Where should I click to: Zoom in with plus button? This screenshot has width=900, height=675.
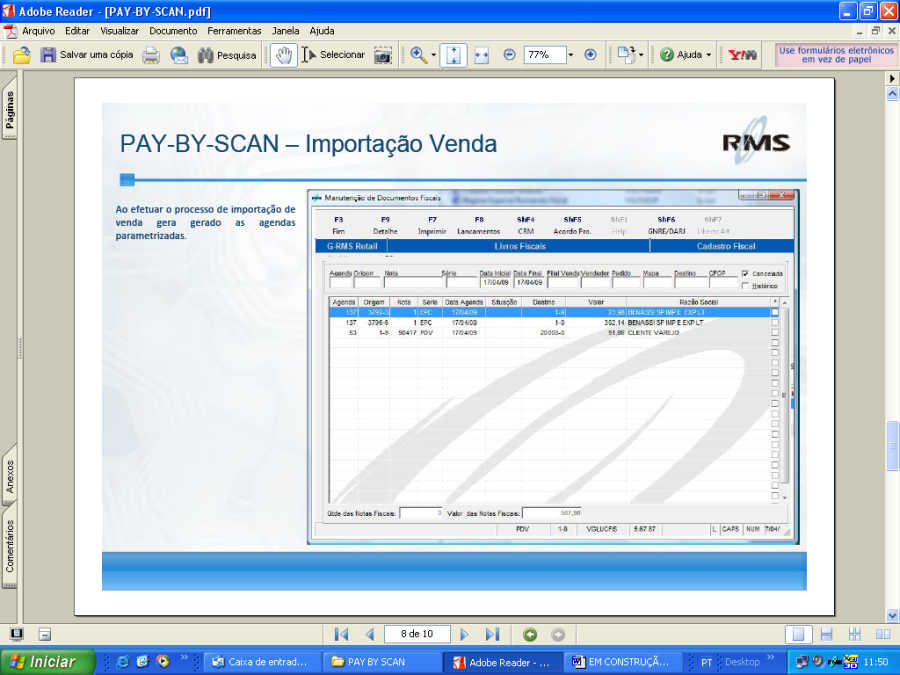(x=590, y=55)
